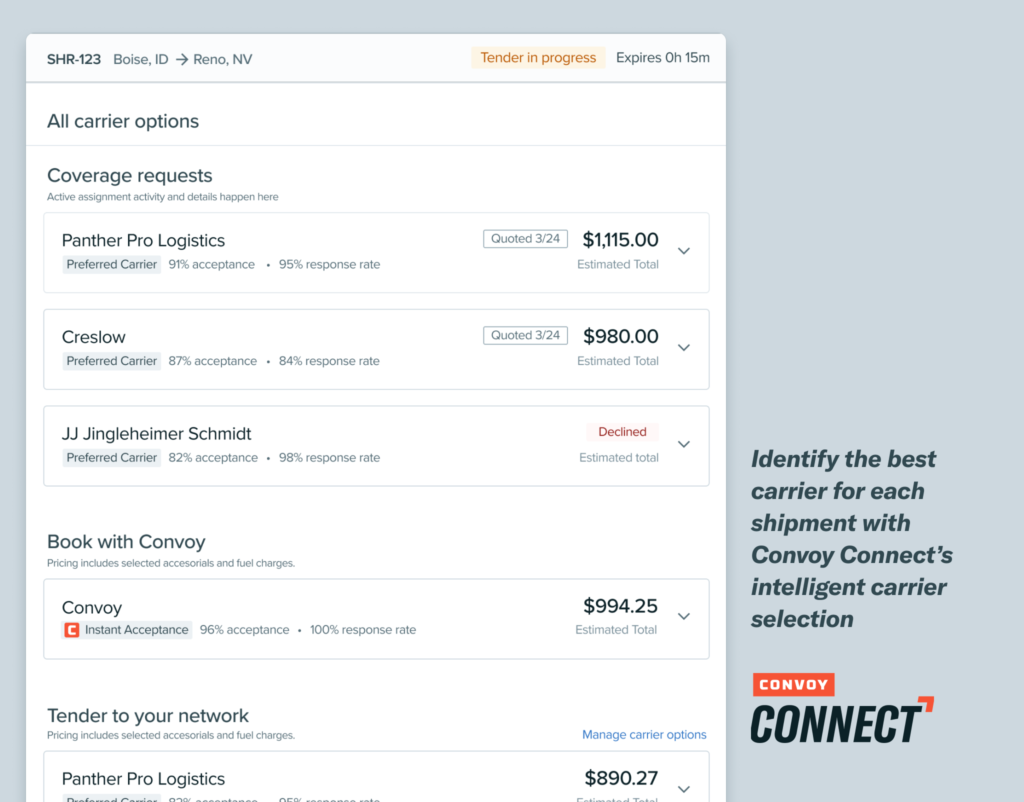
Task: Click the Tender in progress status badge
Action: 538,58
